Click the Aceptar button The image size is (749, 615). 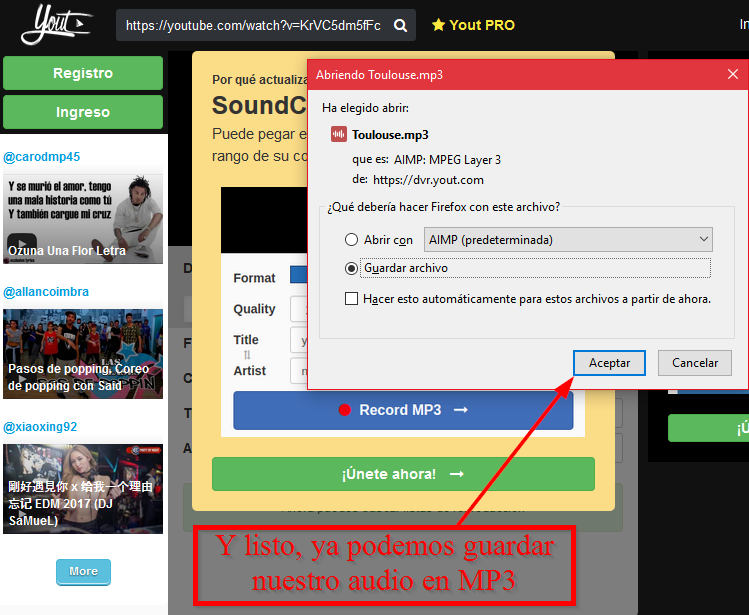609,363
